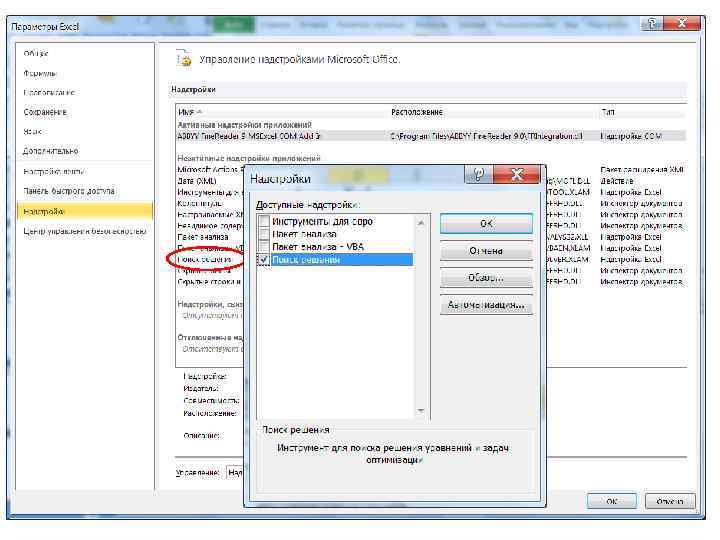Click the Надстройка COM type cell
The height and width of the screenshot is (540, 720).
pyautogui.click(x=631, y=136)
